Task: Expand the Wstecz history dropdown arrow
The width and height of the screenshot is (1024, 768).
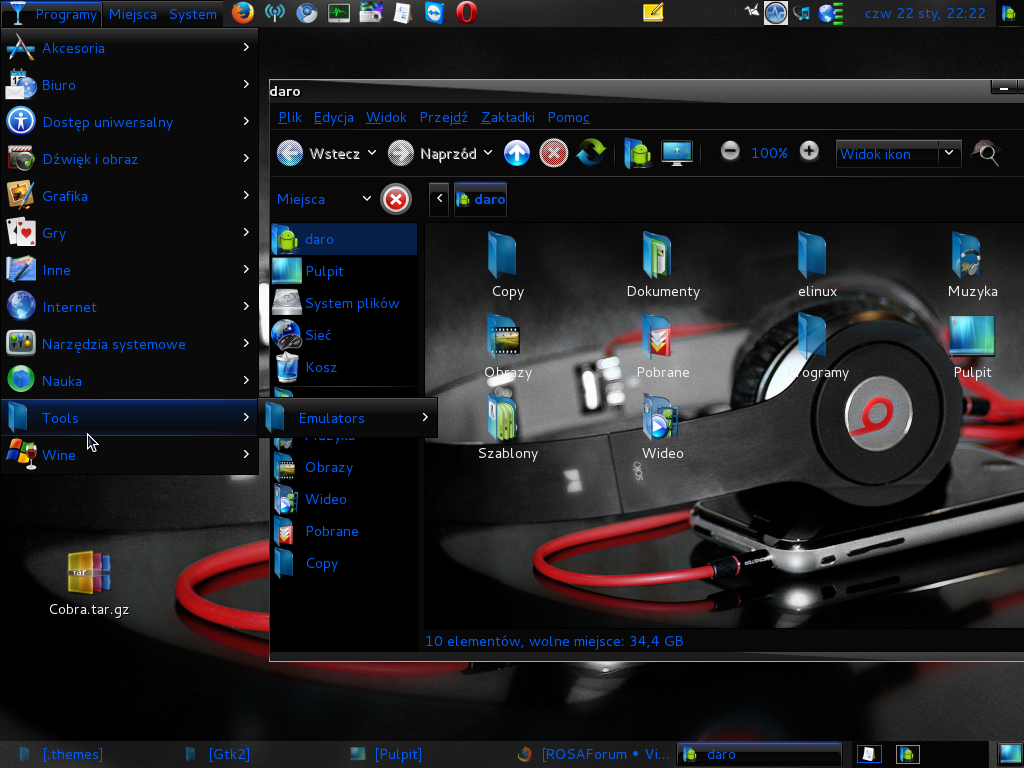Action: pyautogui.click(x=372, y=153)
